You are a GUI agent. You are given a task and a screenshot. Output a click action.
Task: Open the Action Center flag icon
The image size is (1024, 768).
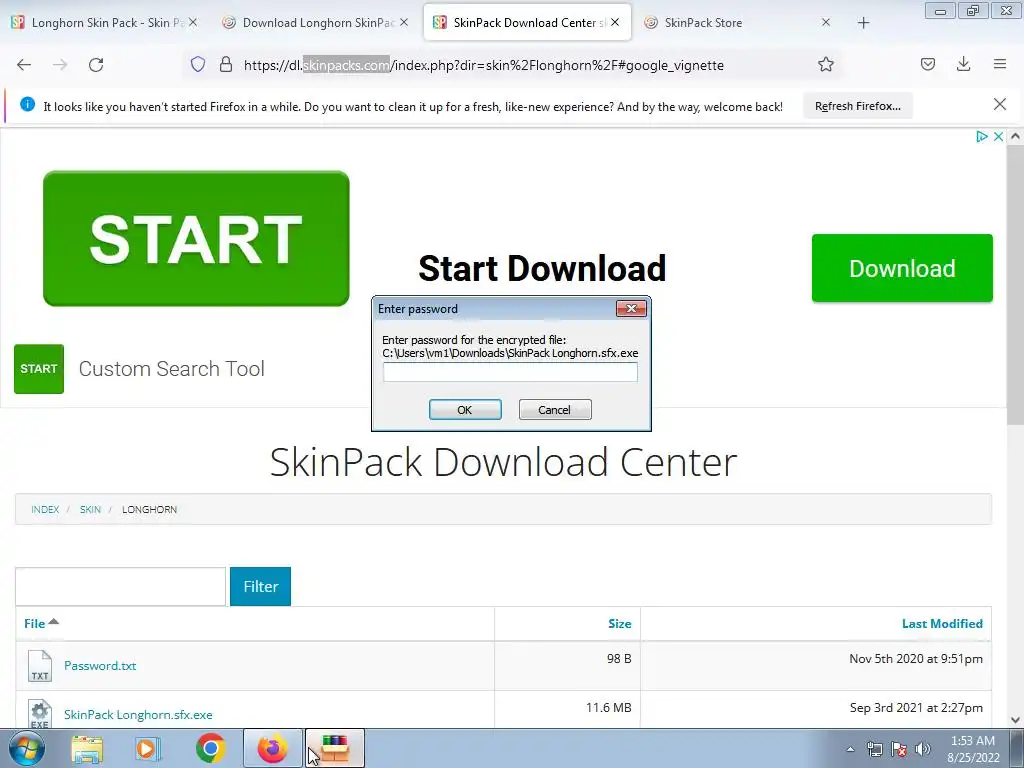tap(899, 749)
